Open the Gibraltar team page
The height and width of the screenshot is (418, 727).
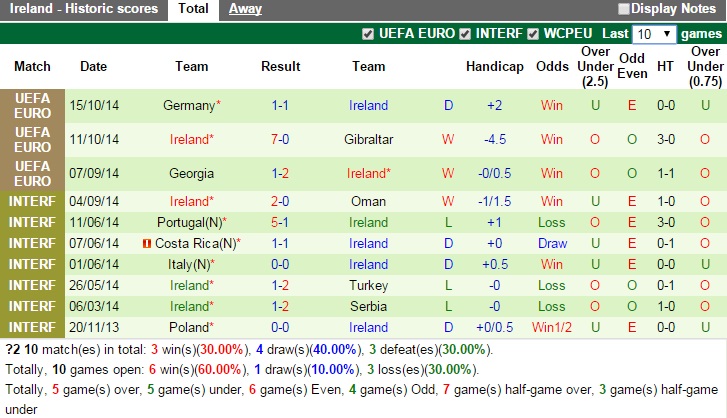point(368,139)
